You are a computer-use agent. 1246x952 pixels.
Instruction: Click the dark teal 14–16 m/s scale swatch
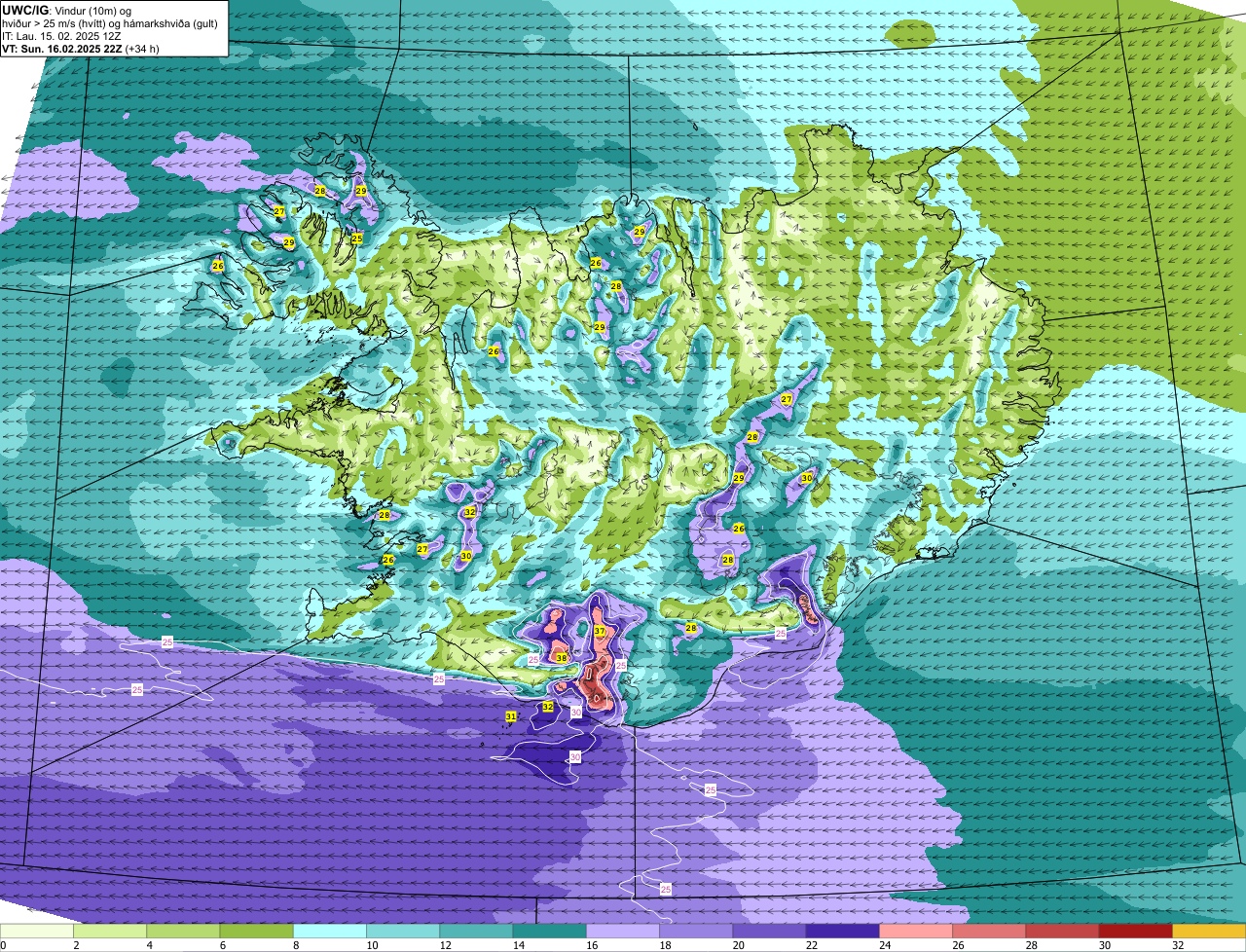pos(550,931)
